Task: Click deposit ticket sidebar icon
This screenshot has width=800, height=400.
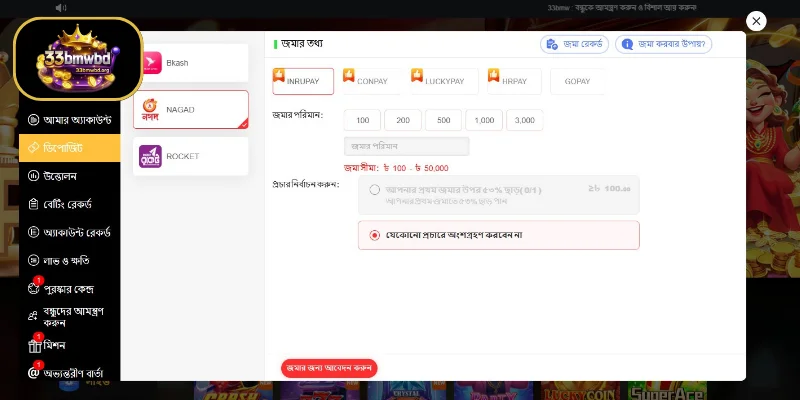Action: click(x=34, y=148)
